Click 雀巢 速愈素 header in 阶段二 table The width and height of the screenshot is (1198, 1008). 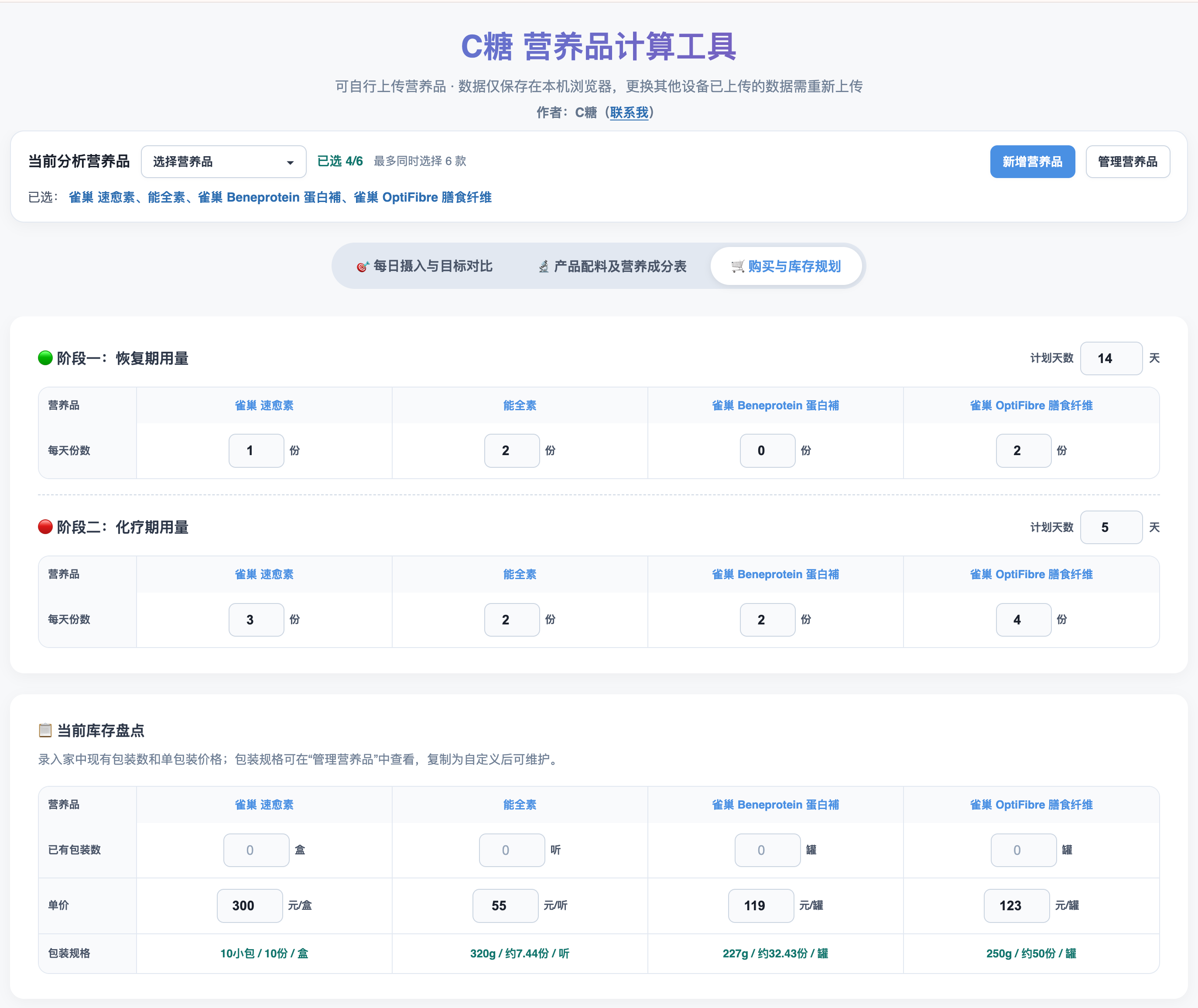tap(264, 574)
